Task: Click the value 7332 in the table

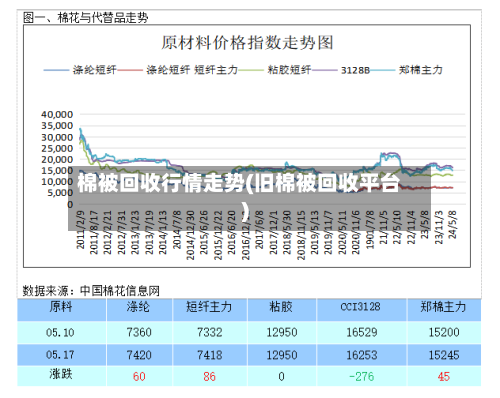Action: coord(210,332)
